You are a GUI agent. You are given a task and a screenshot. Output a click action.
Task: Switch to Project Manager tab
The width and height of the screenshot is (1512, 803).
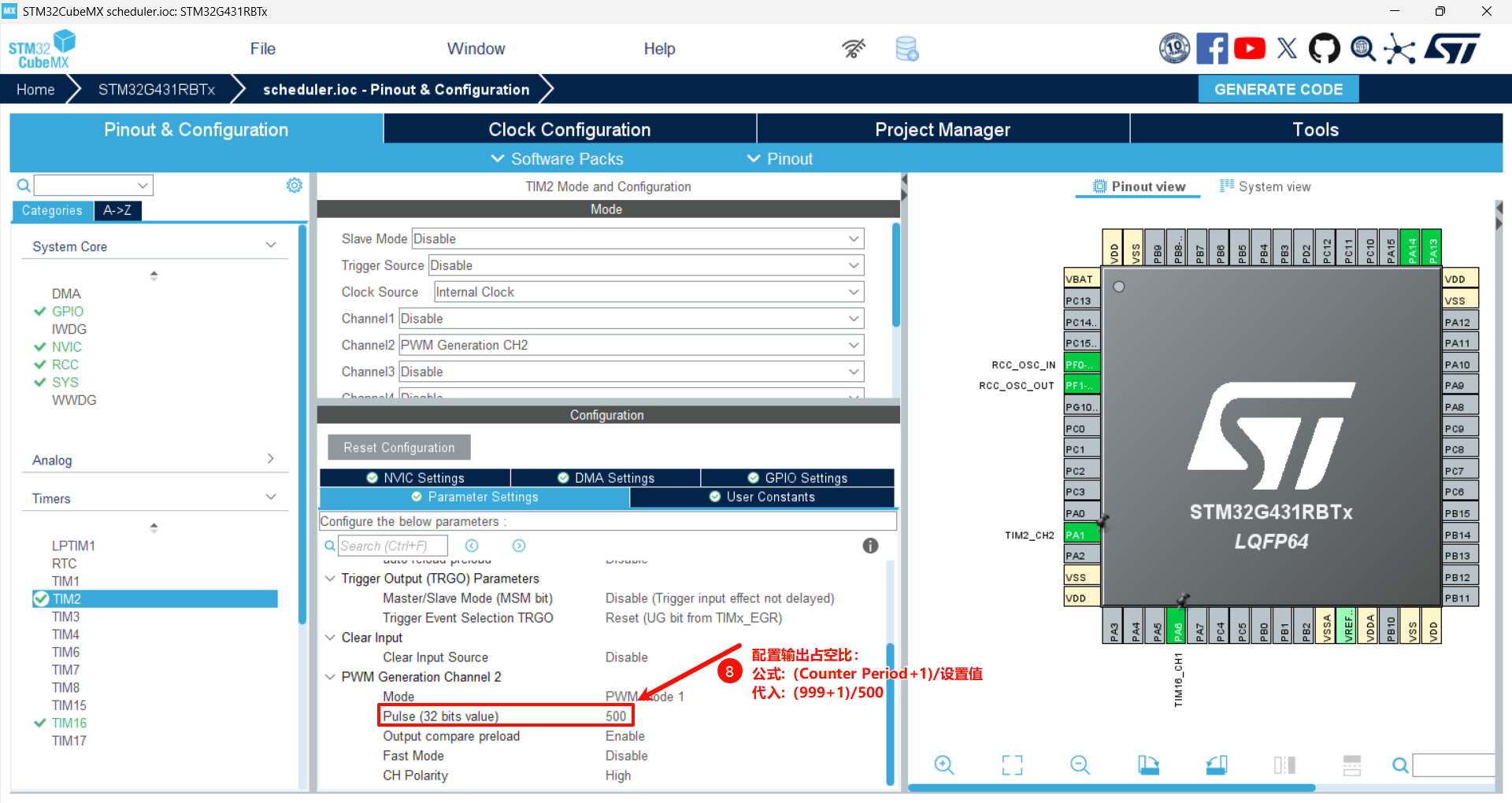click(943, 129)
